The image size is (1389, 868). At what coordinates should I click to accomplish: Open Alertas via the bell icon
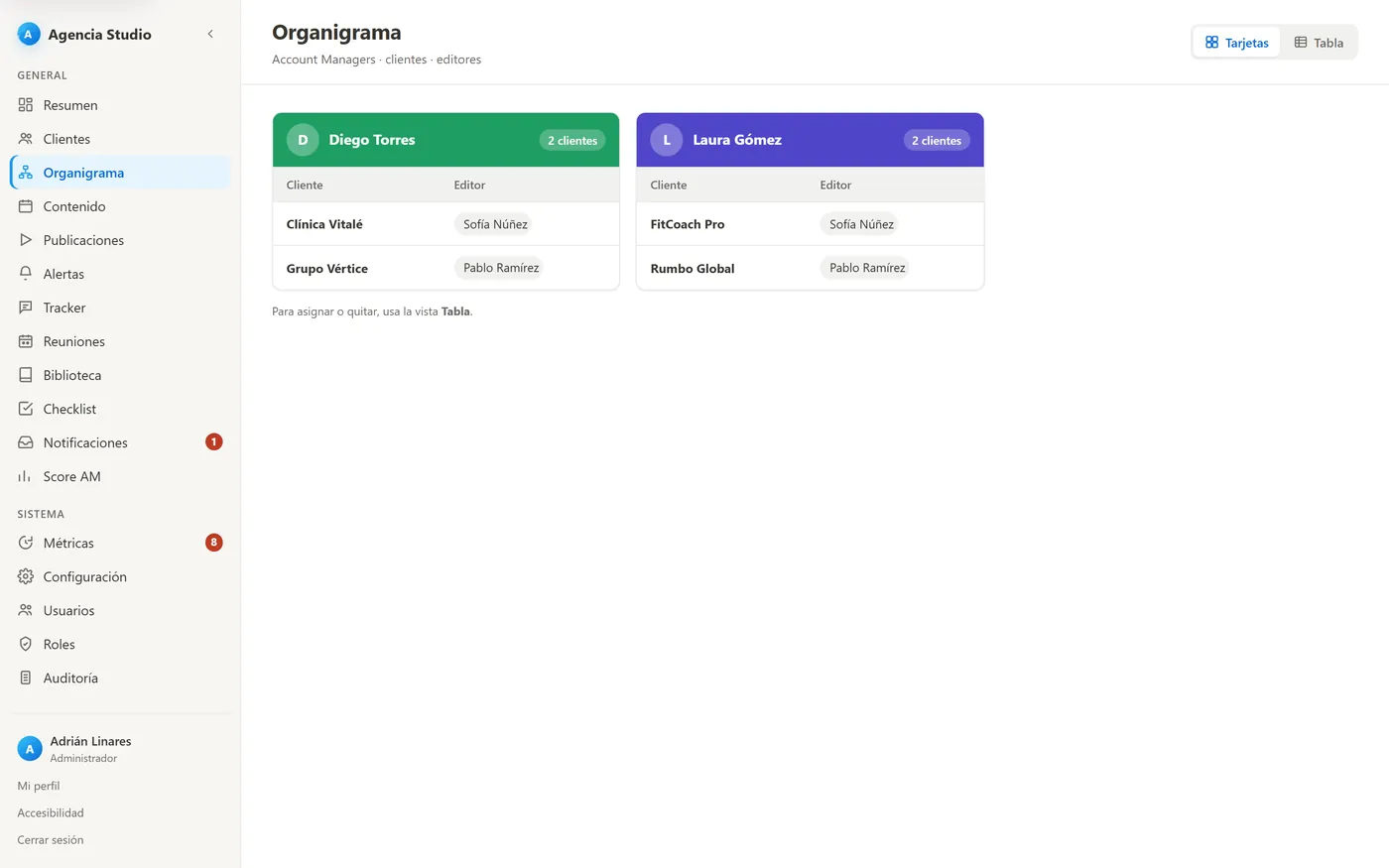tap(26, 274)
